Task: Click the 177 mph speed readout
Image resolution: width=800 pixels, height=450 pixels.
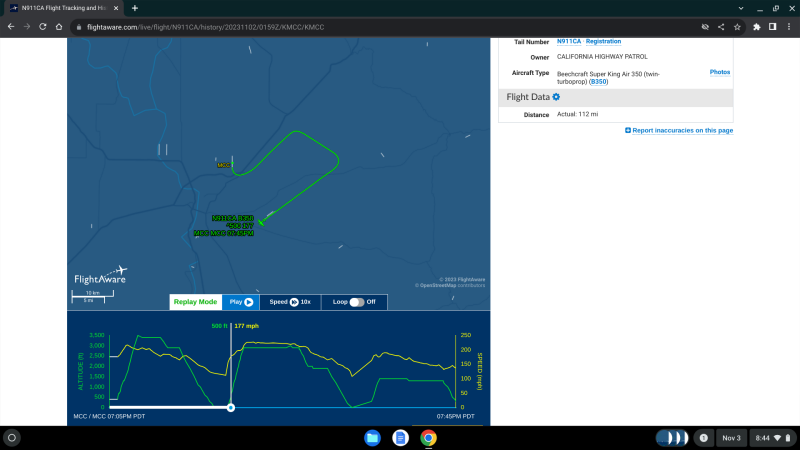Action: pyautogui.click(x=246, y=326)
